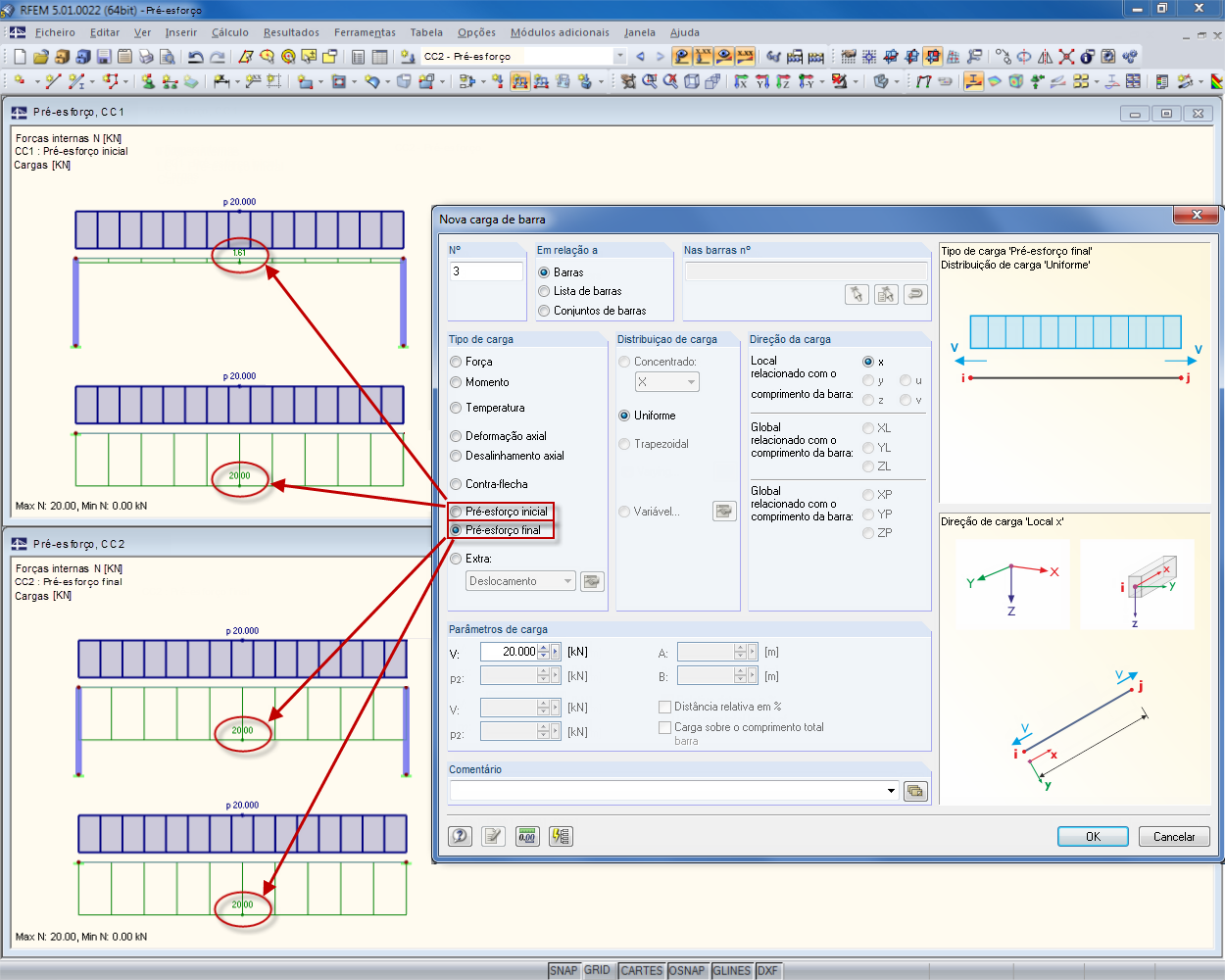Click the OK button

point(1093,836)
